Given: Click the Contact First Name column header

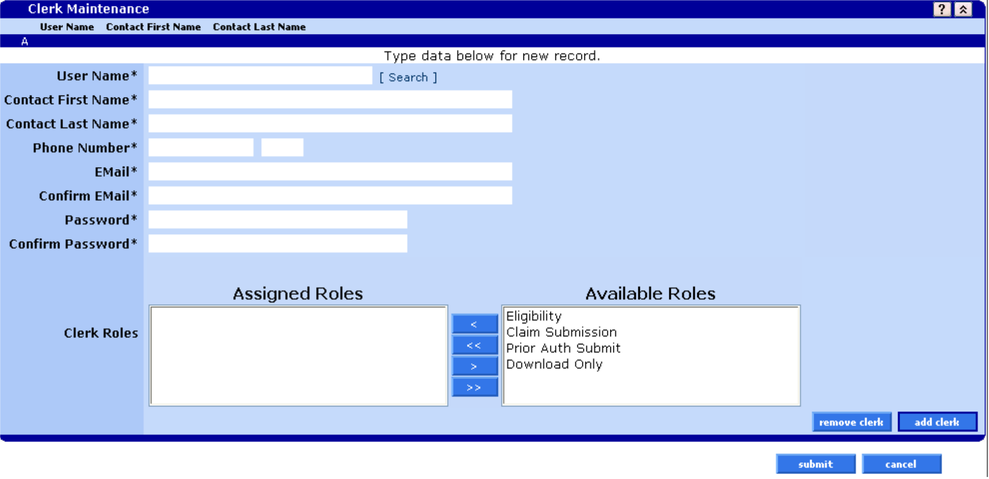Looking at the screenshot, I should pyautogui.click(x=153, y=27).
